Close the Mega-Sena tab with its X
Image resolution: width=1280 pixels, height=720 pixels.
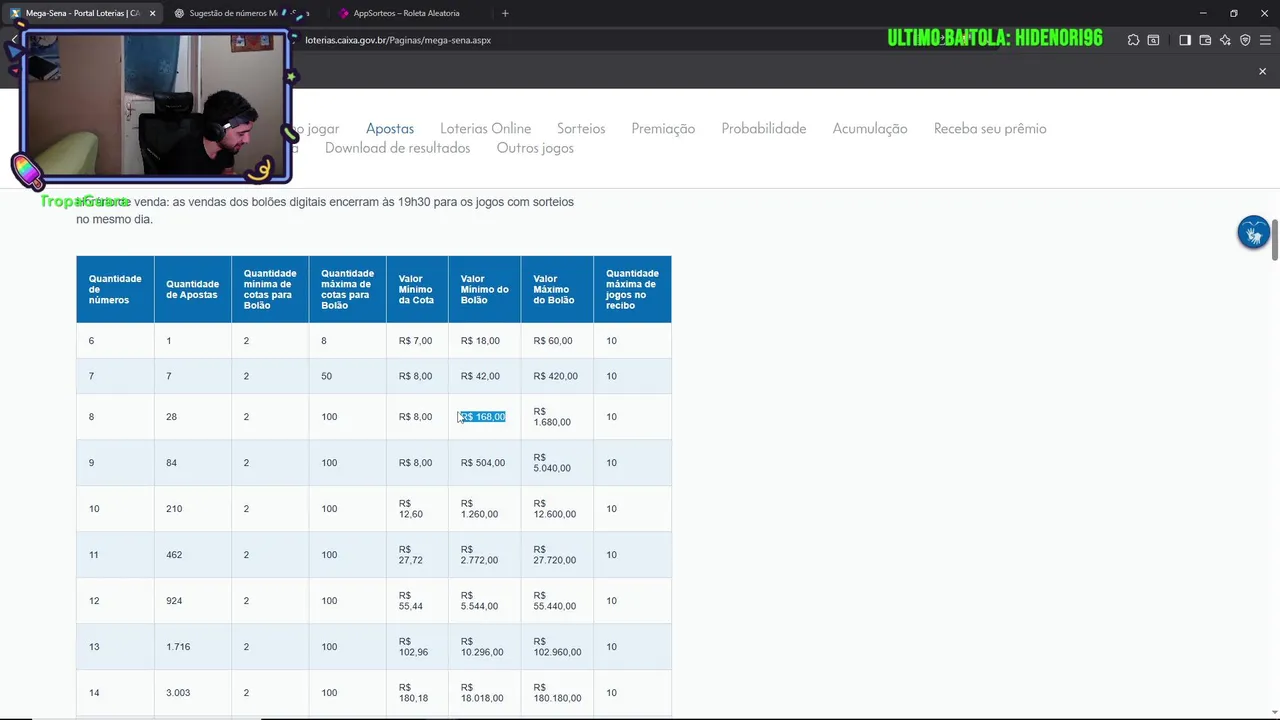pyautogui.click(x=152, y=13)
